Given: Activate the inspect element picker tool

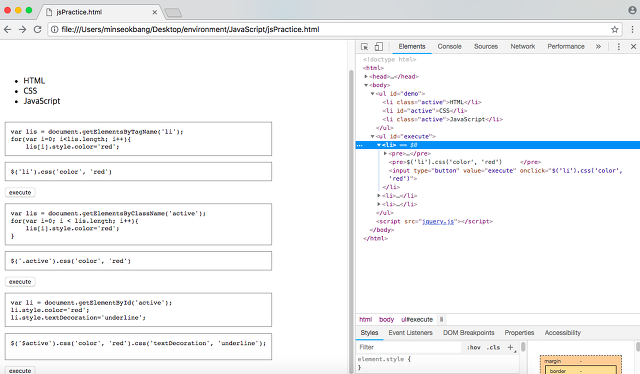Looking at the screenshot, I should pyautogui.click(x=364, y=47).
